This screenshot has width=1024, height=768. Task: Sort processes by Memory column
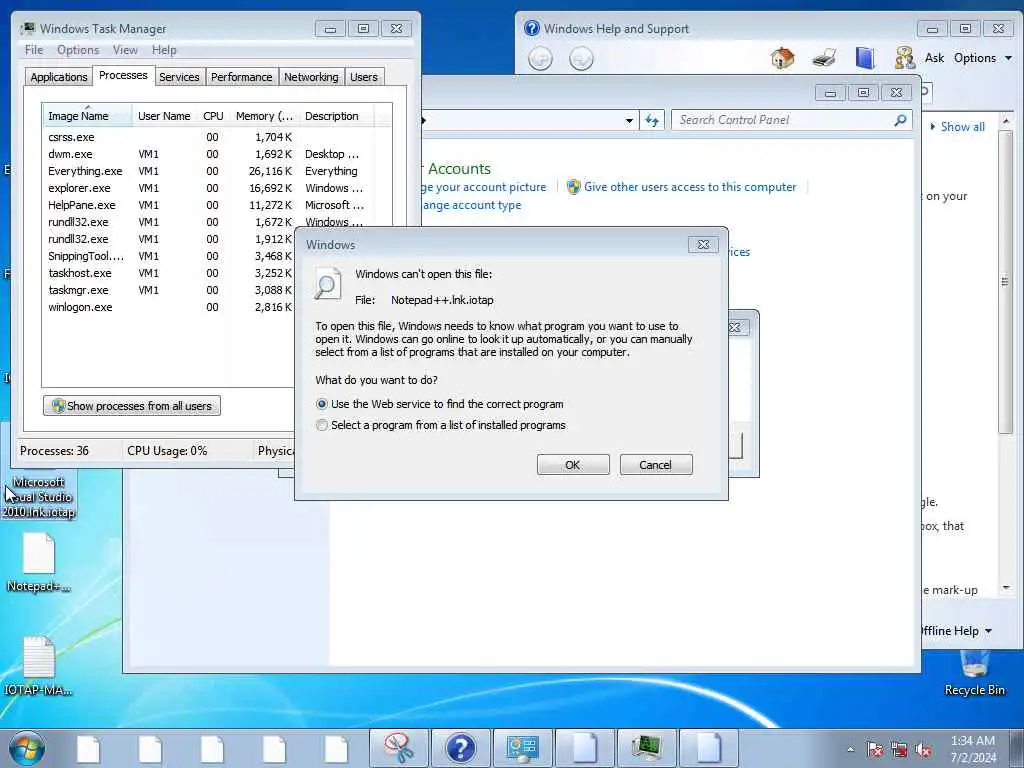264,116
